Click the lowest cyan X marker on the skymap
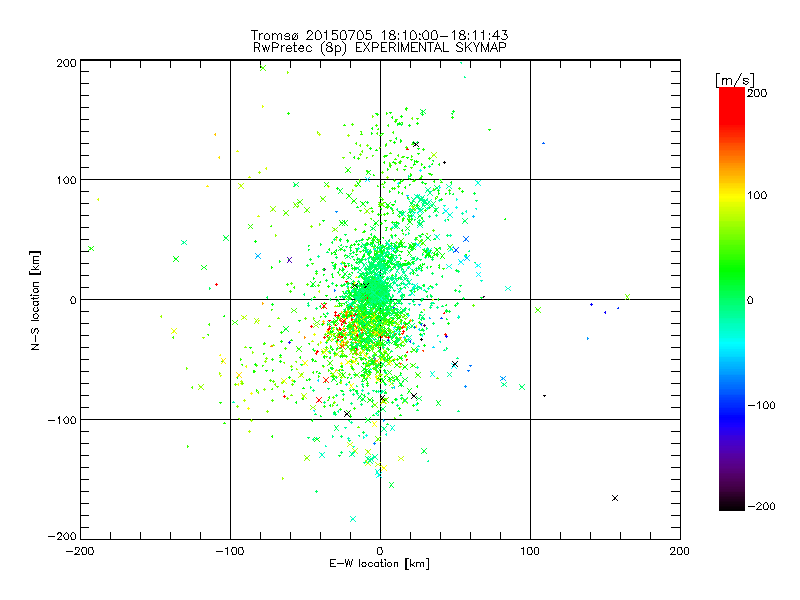Viewport: 800px width, 600px height. 353,519
